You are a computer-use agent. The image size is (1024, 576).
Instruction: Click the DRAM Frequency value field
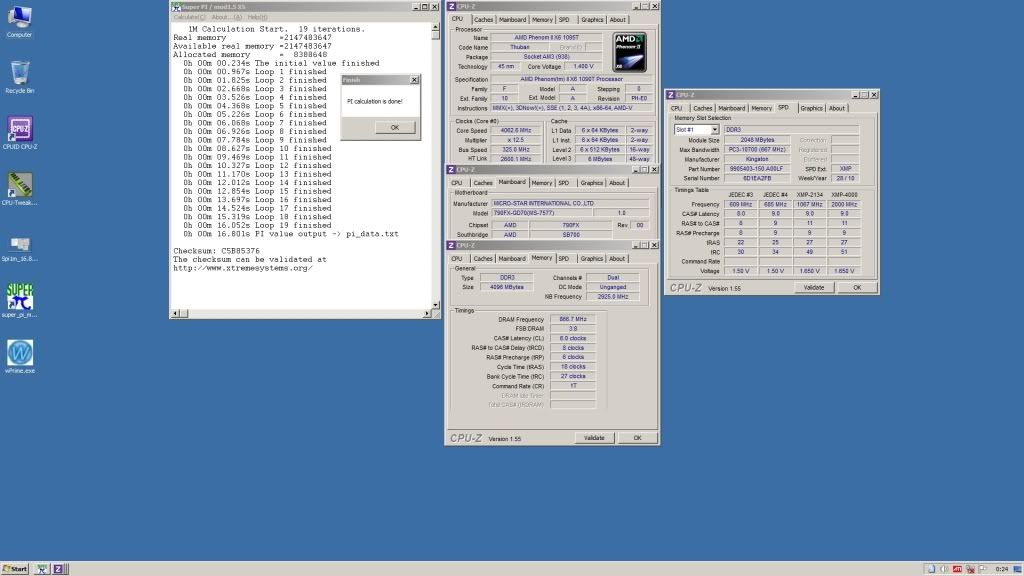574,319
